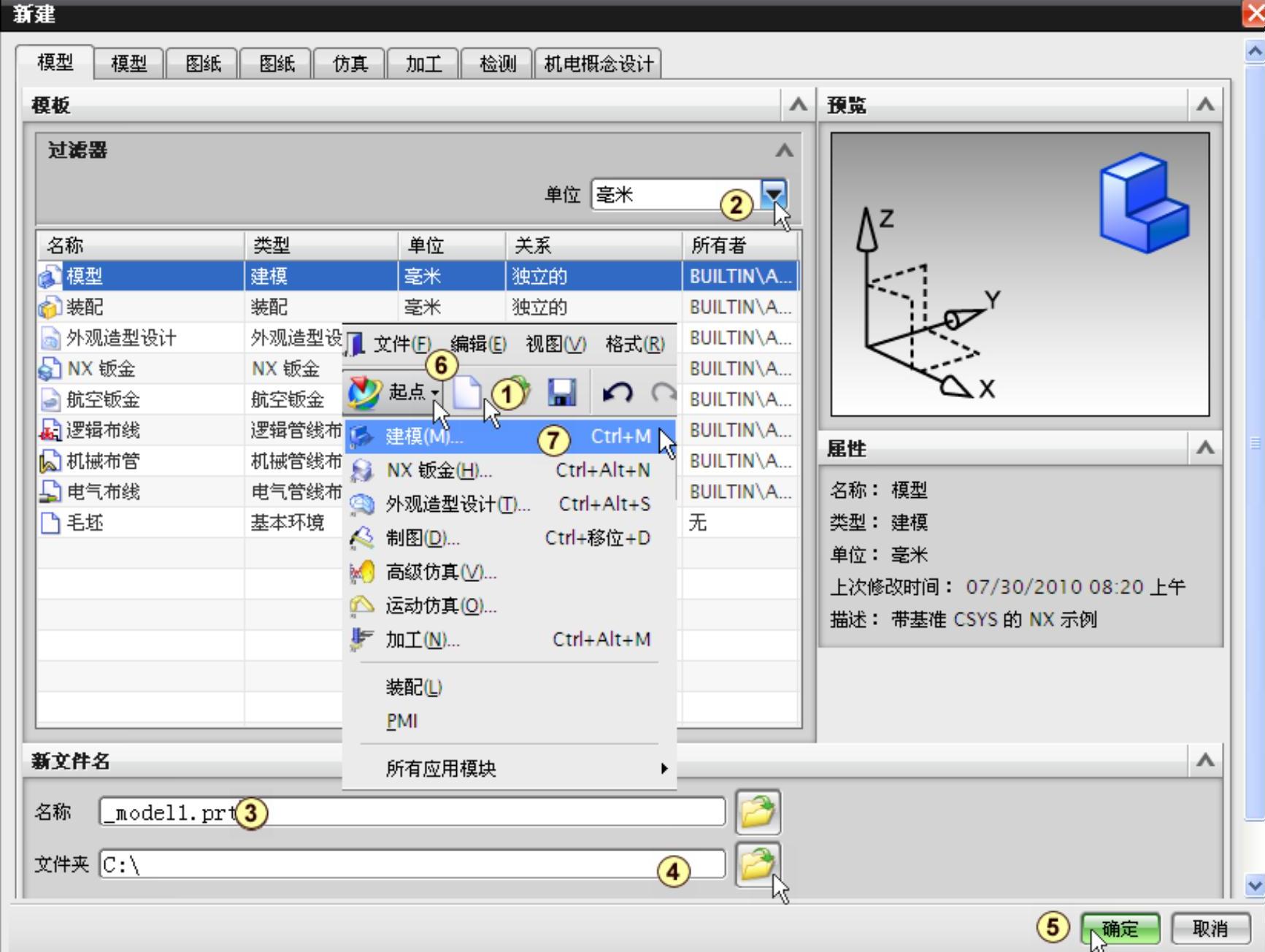Viewport: 1265px width, 952px height.
Task: Open the 格式(R) menu
Action: pos(635,344)
